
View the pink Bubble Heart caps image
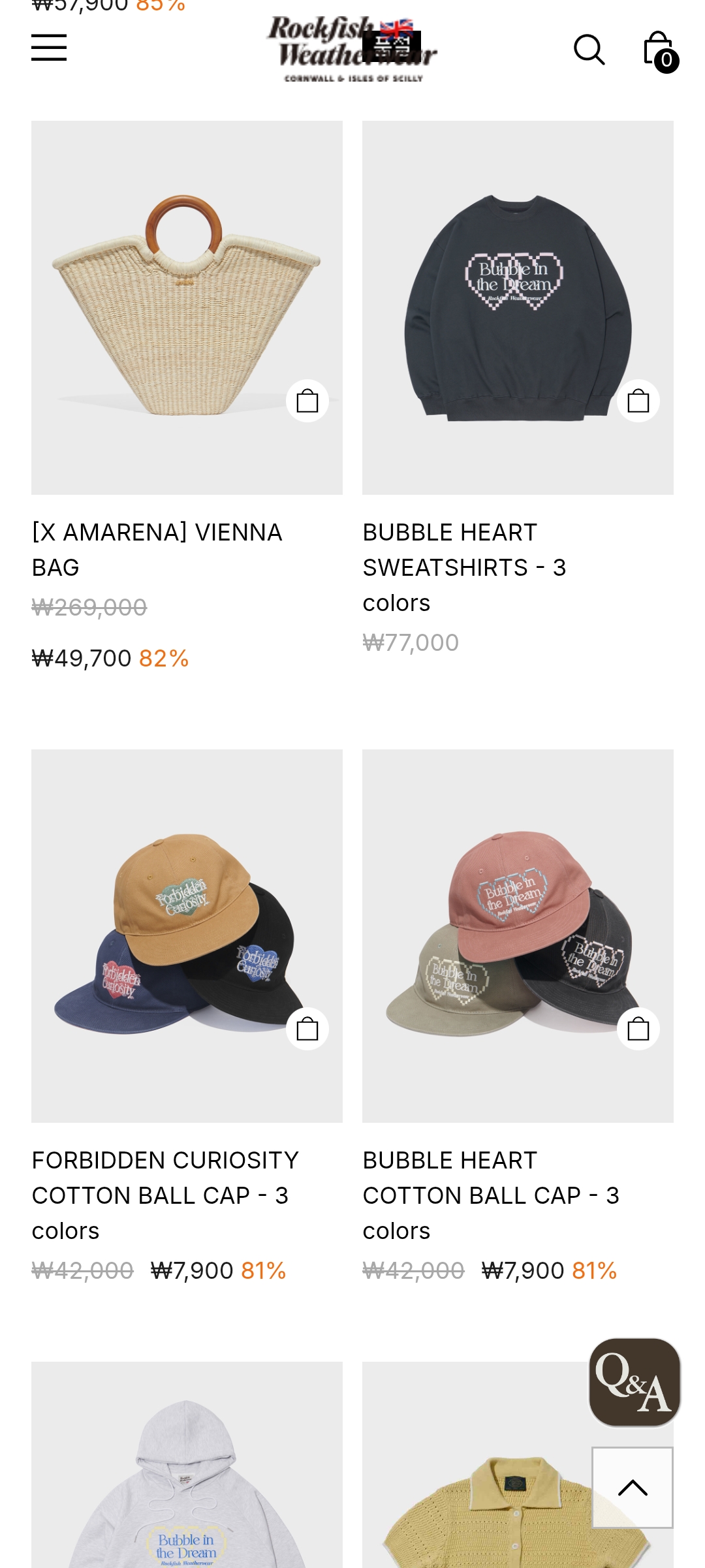point(518,936)
